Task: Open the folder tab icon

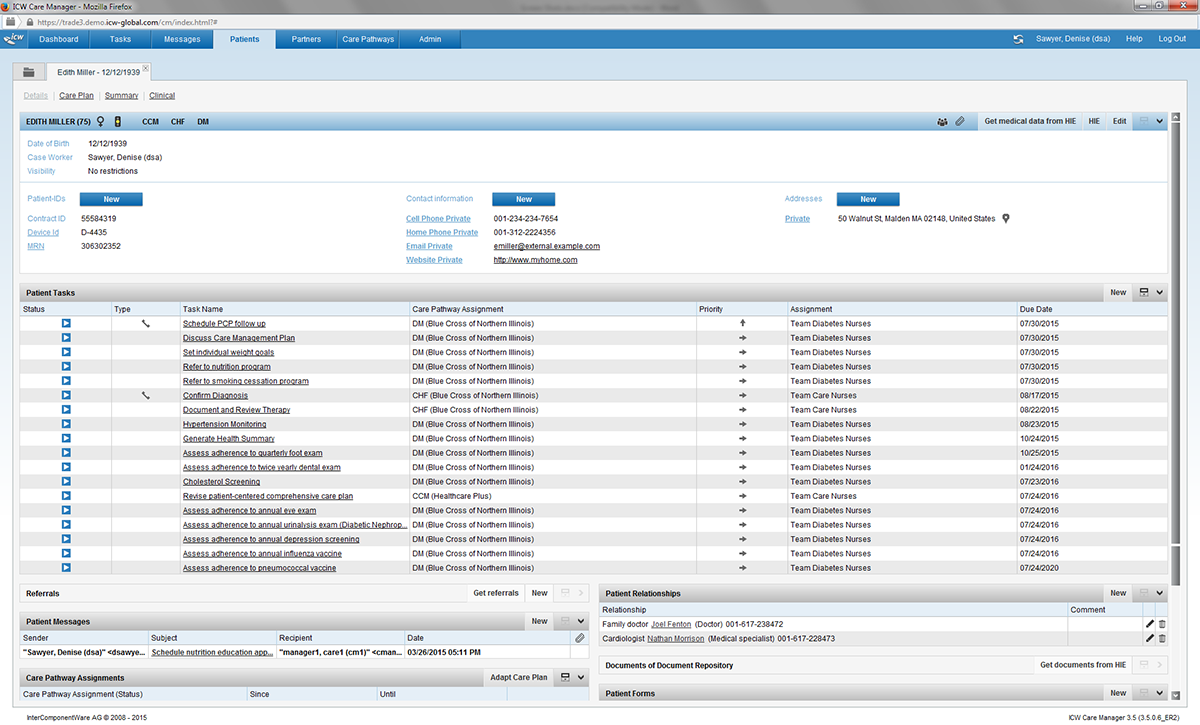Action: tap(29, 72)
